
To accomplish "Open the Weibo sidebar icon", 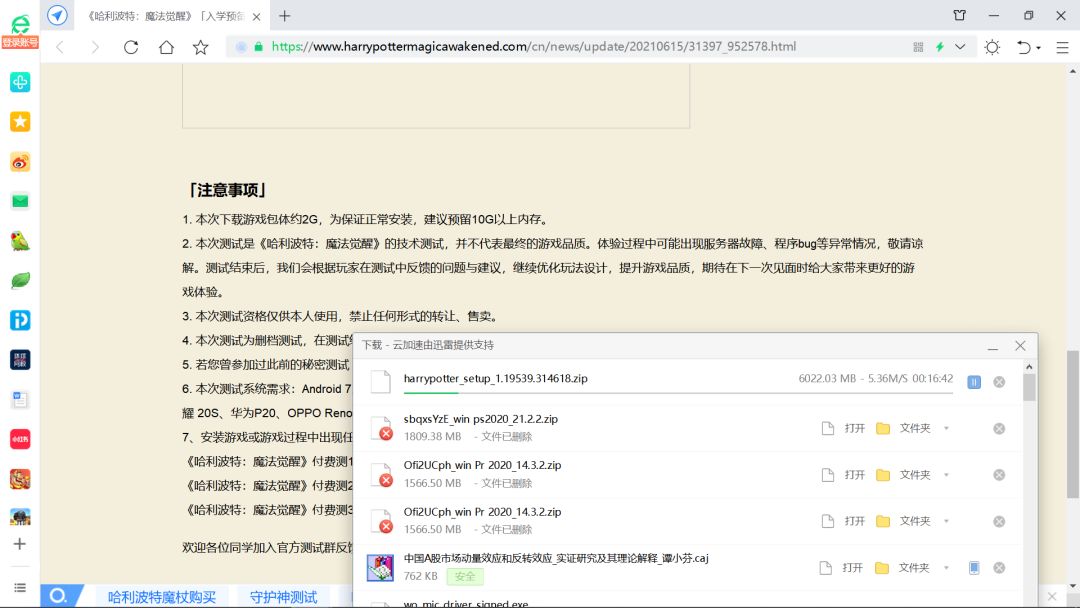I will [20, 162].
